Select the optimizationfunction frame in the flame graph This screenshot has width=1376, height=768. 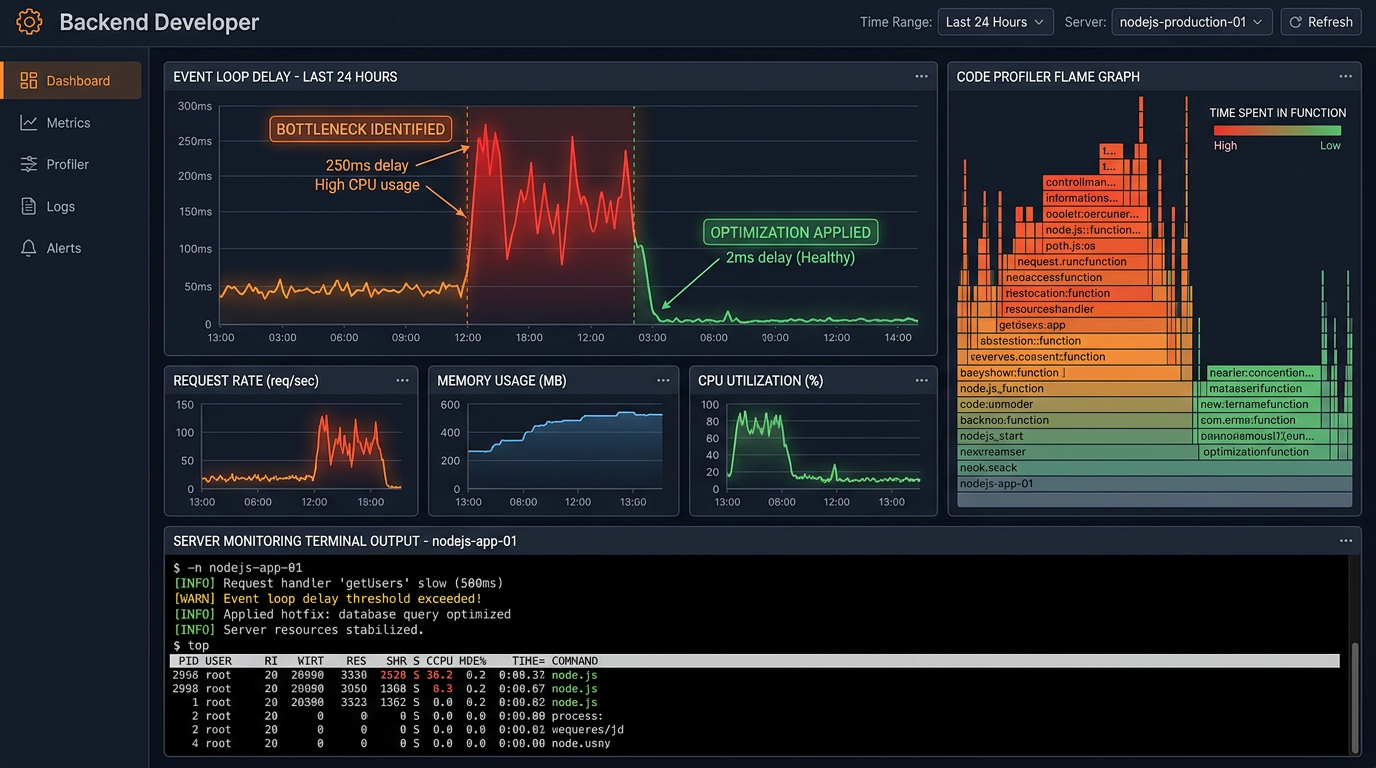tap(1258, 451)
